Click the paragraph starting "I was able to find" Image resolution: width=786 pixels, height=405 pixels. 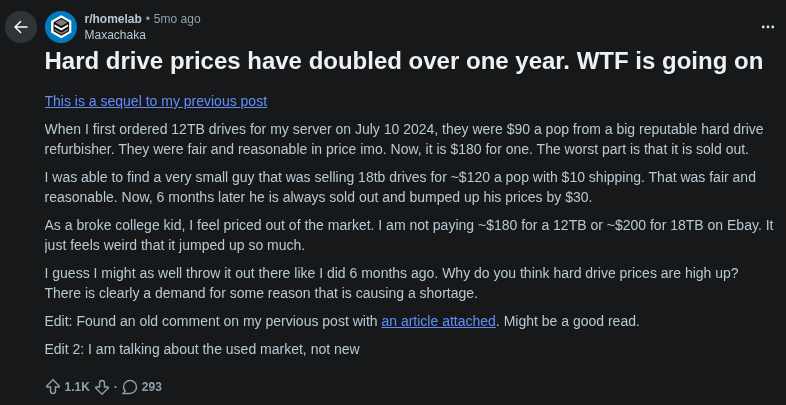tap(400, 187)
